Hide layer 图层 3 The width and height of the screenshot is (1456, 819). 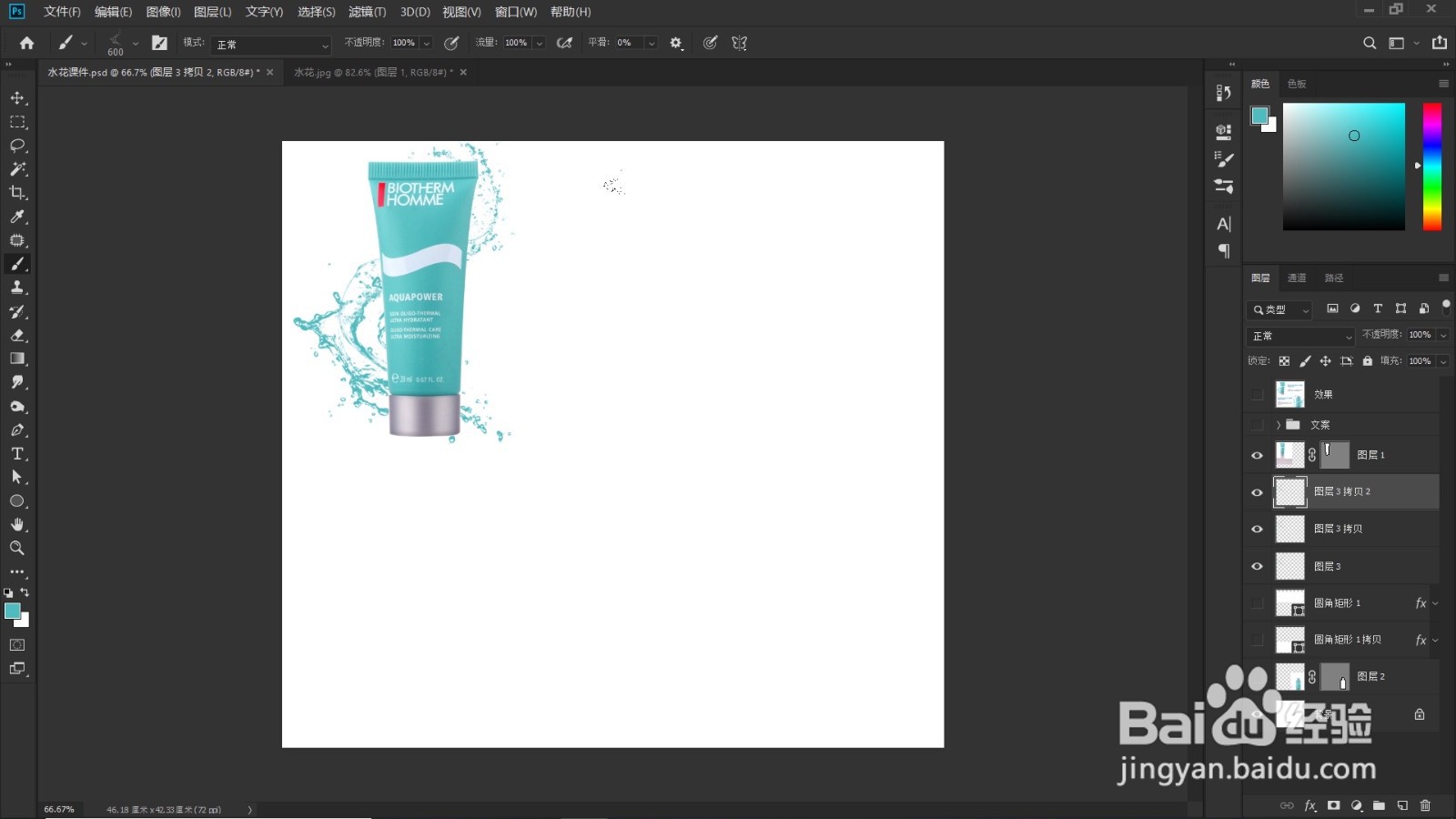pos(1258,566)
